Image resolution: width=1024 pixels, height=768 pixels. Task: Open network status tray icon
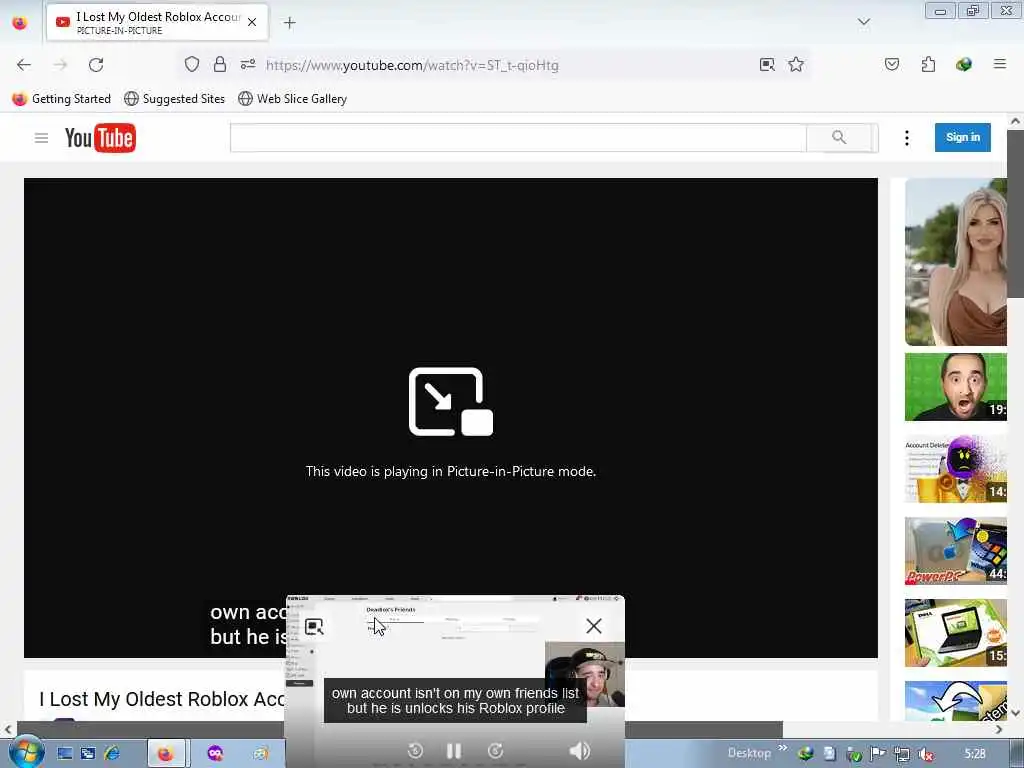coord(902,754)
